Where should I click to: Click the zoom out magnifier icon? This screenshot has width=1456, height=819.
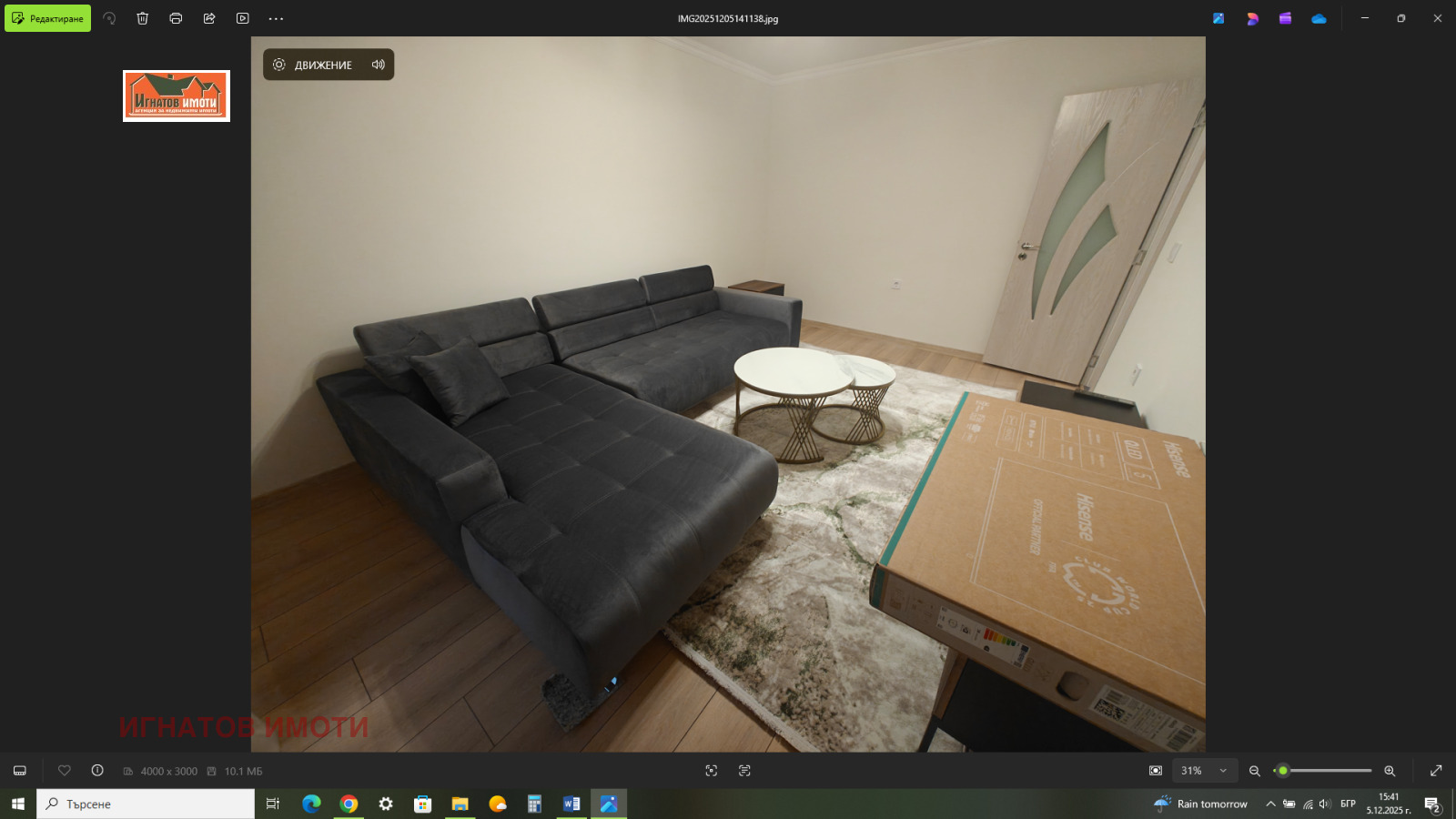coord(1255,771)
